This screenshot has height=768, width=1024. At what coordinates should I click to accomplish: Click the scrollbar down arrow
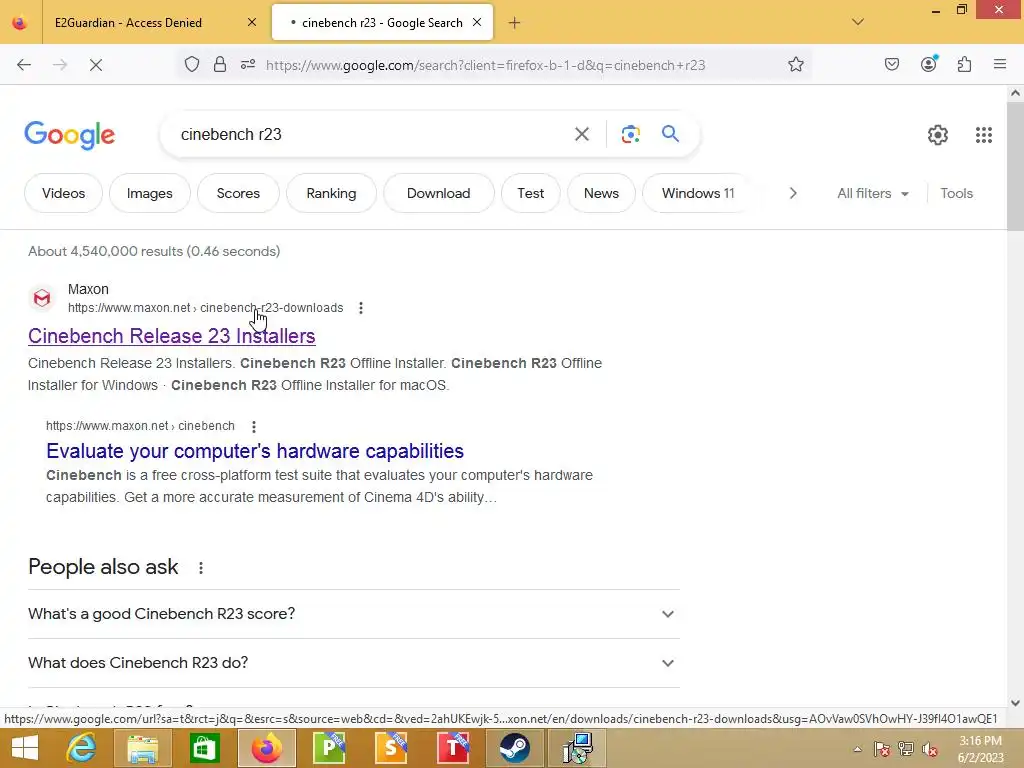[x=1015, y=703]
